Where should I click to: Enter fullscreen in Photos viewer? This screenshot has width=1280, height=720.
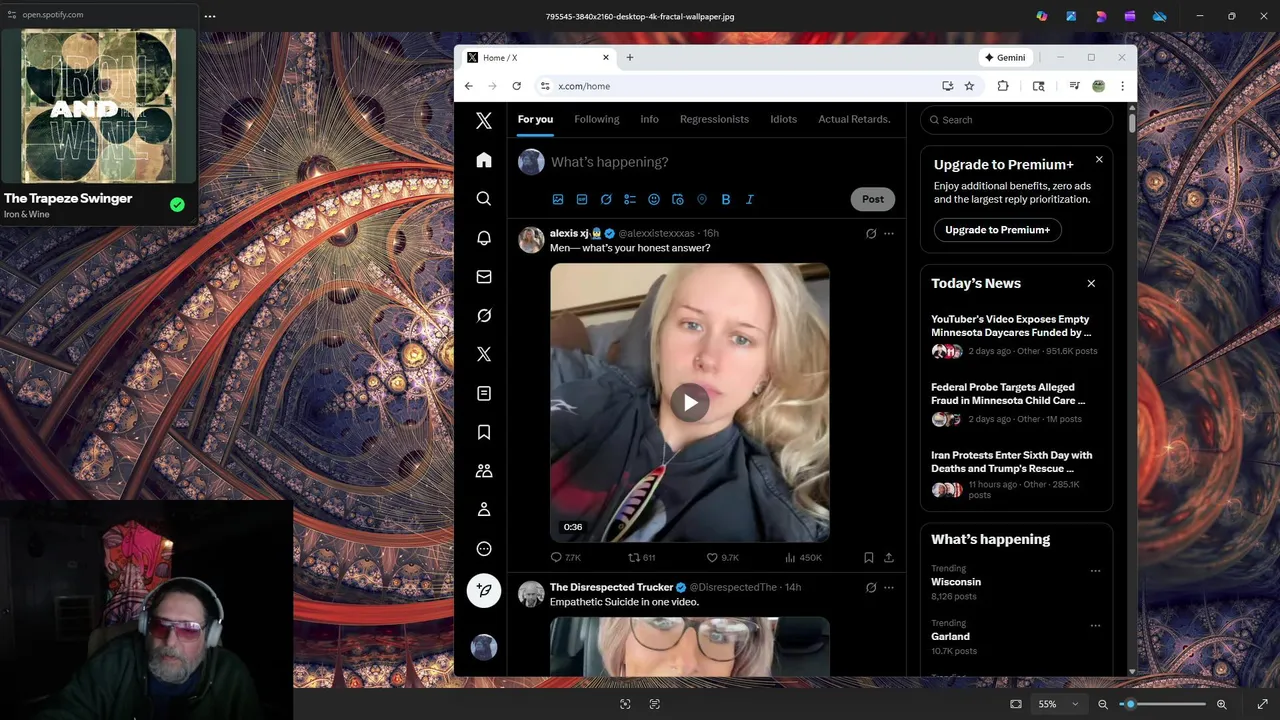[x=1262, y=704]
